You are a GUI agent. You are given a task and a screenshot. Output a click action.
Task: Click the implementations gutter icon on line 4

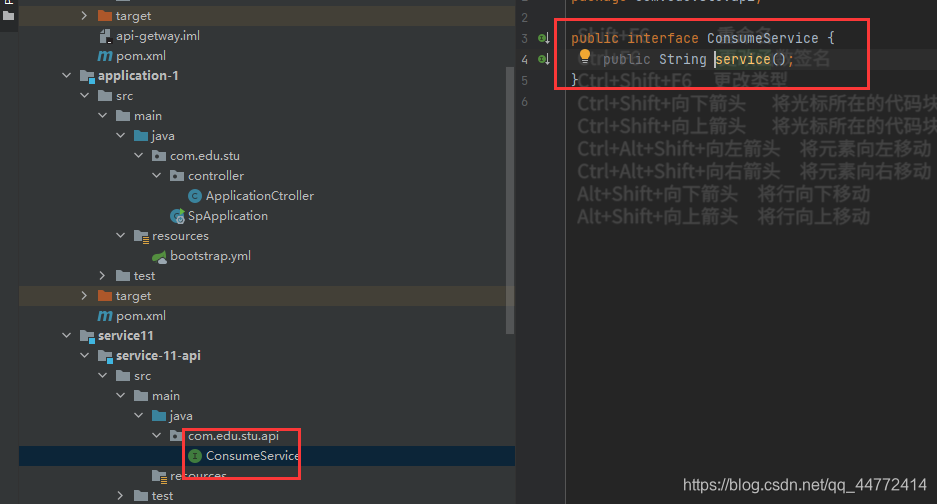[x=543, y=59]
